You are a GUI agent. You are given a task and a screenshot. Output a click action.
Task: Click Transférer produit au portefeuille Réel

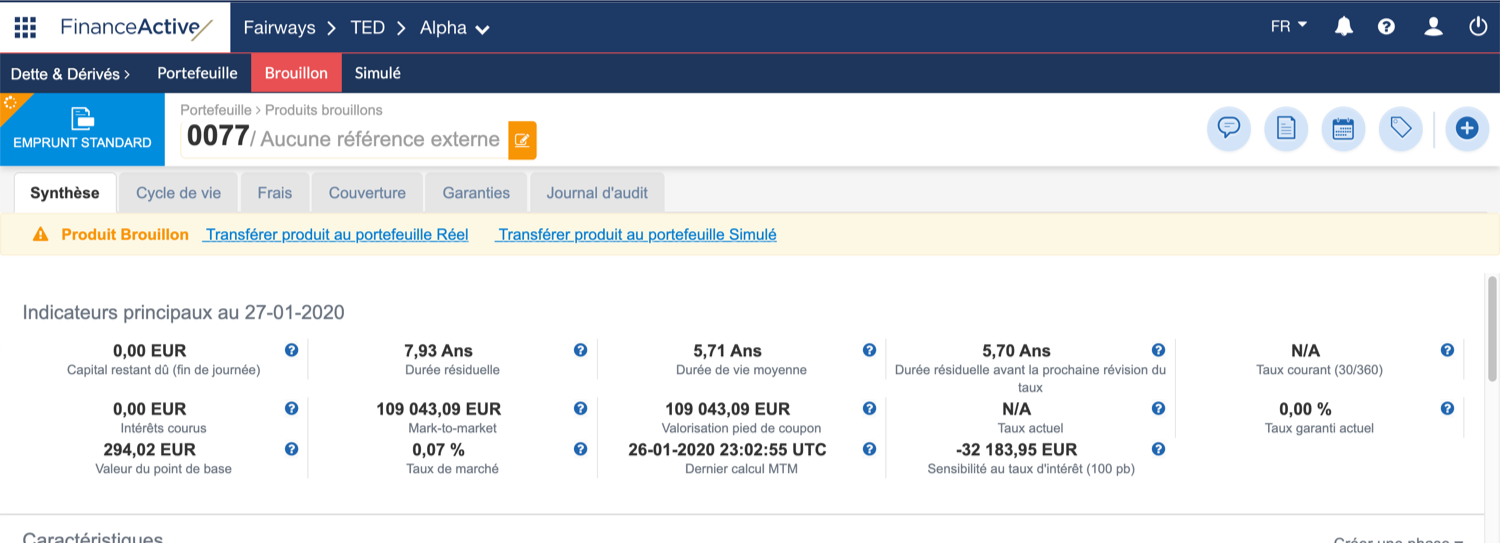click(336, 235)
